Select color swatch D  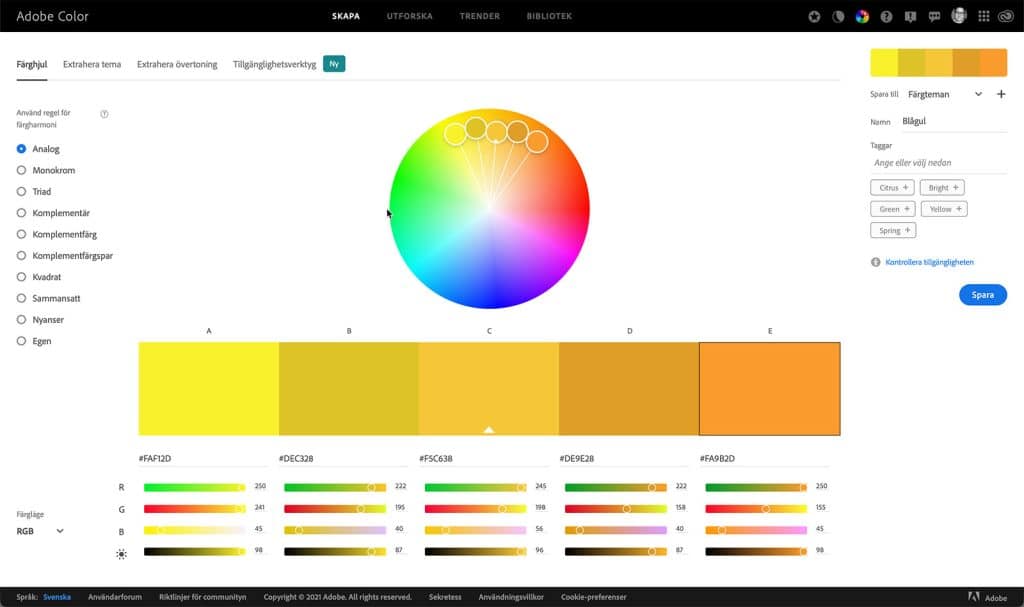tap(629, 389)
